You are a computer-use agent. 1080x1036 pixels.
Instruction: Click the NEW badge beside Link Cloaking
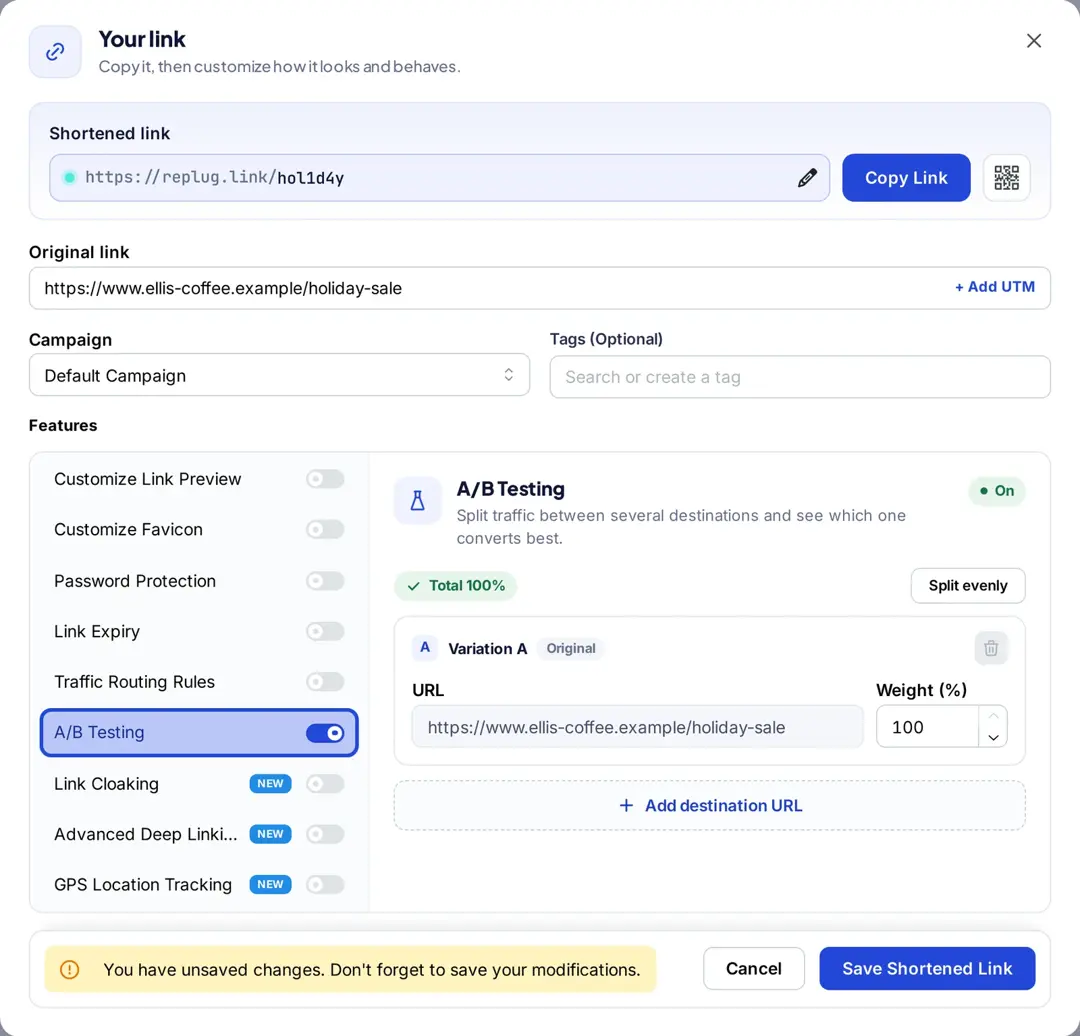[270, 783]
